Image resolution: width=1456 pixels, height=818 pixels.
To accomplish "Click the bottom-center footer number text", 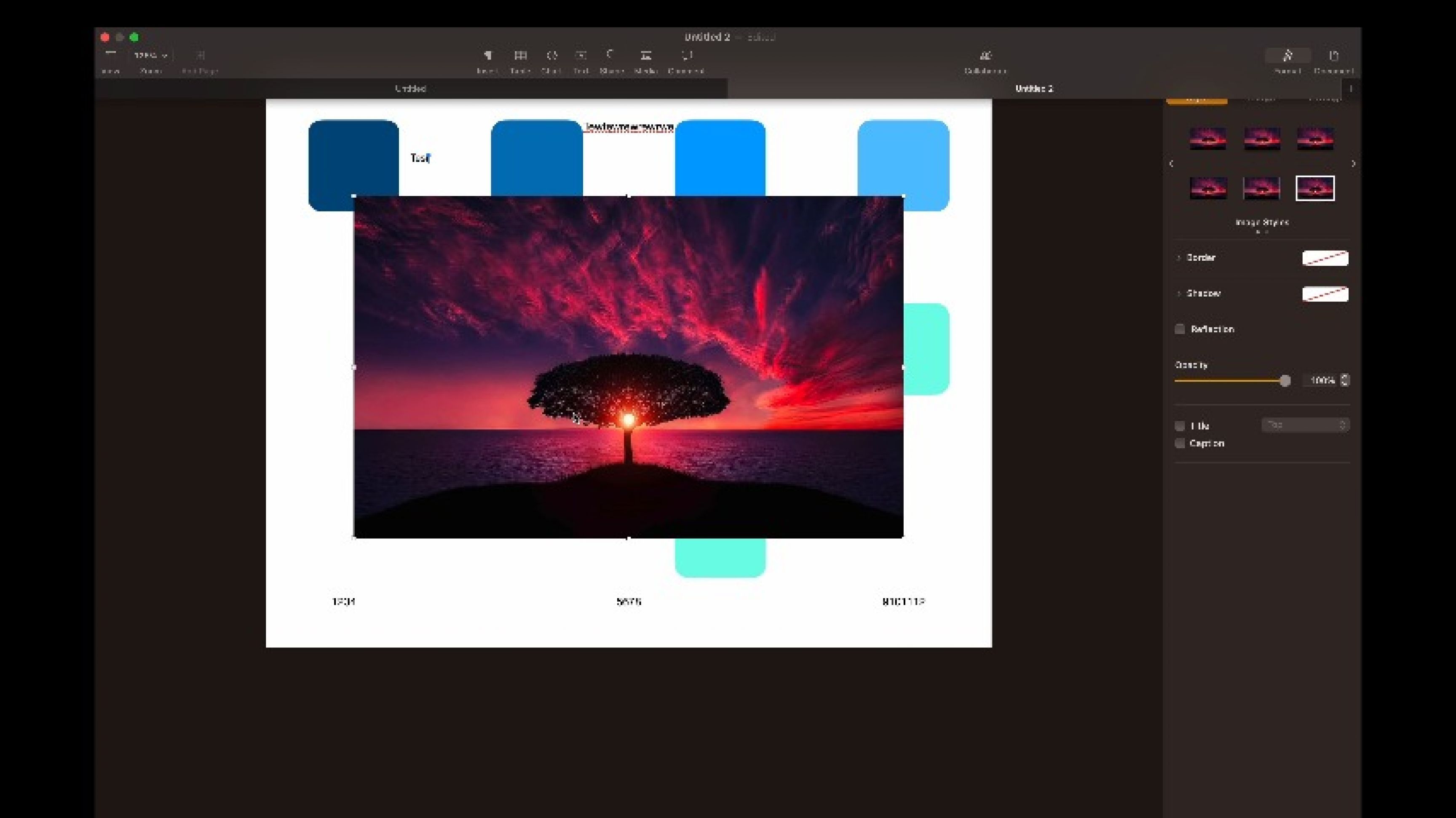I will point(629,601).
